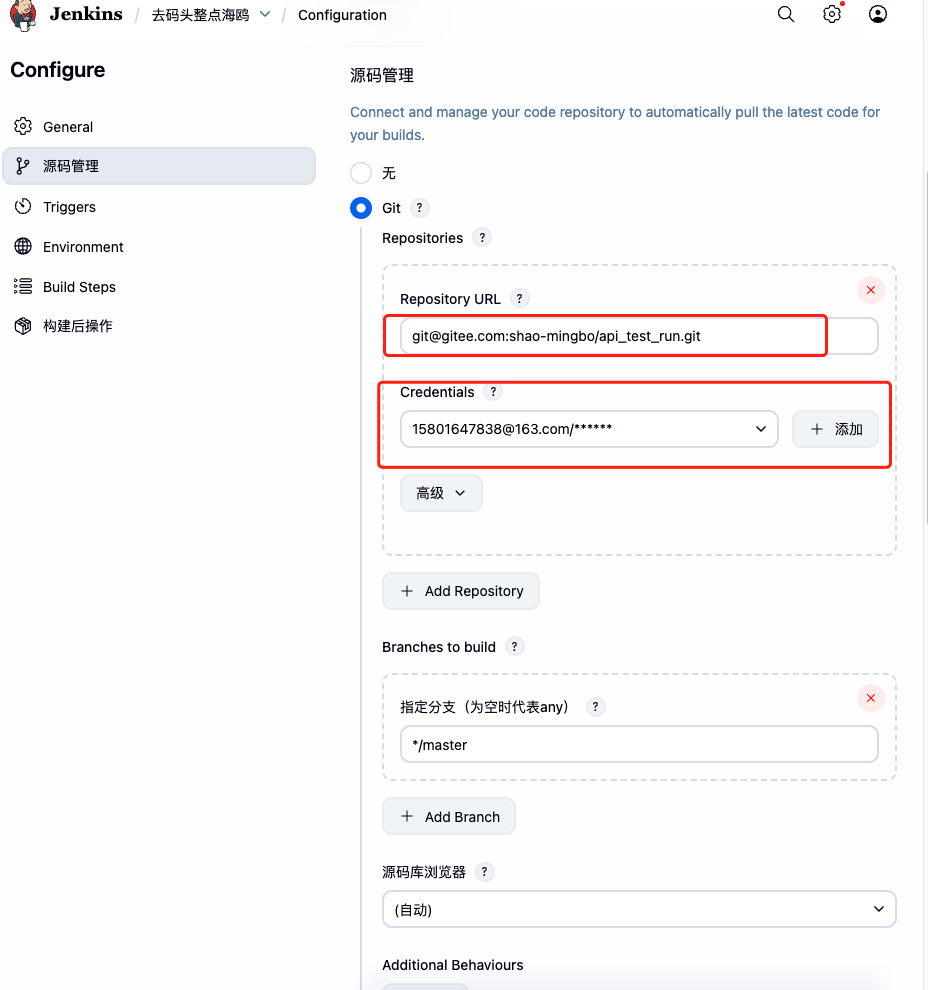This screenshot has width=928, height=990.
Task: Open the Credentials dropdown
Action: pyautogui.click(x=588, y=429)
